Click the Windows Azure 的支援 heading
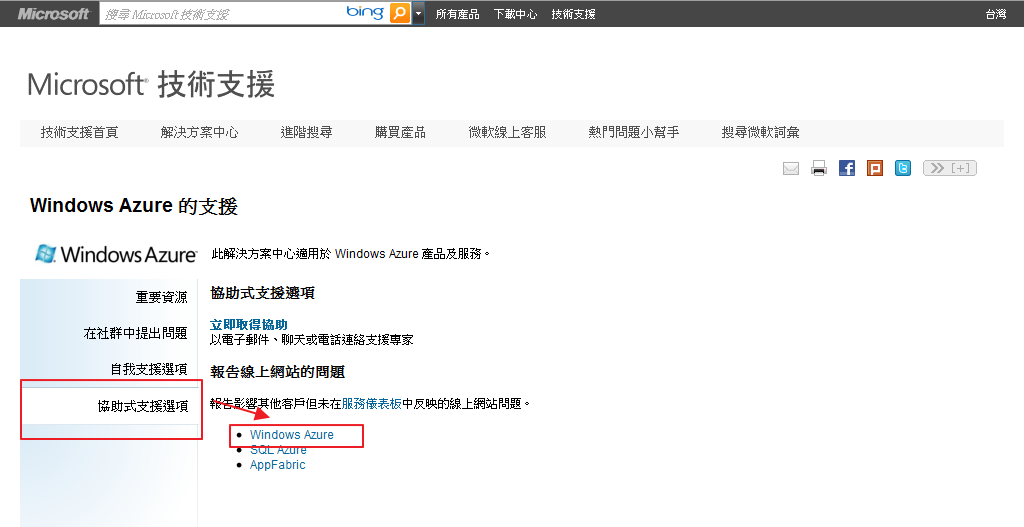The height and width of the screenshot is (527, 1024). 134,206
